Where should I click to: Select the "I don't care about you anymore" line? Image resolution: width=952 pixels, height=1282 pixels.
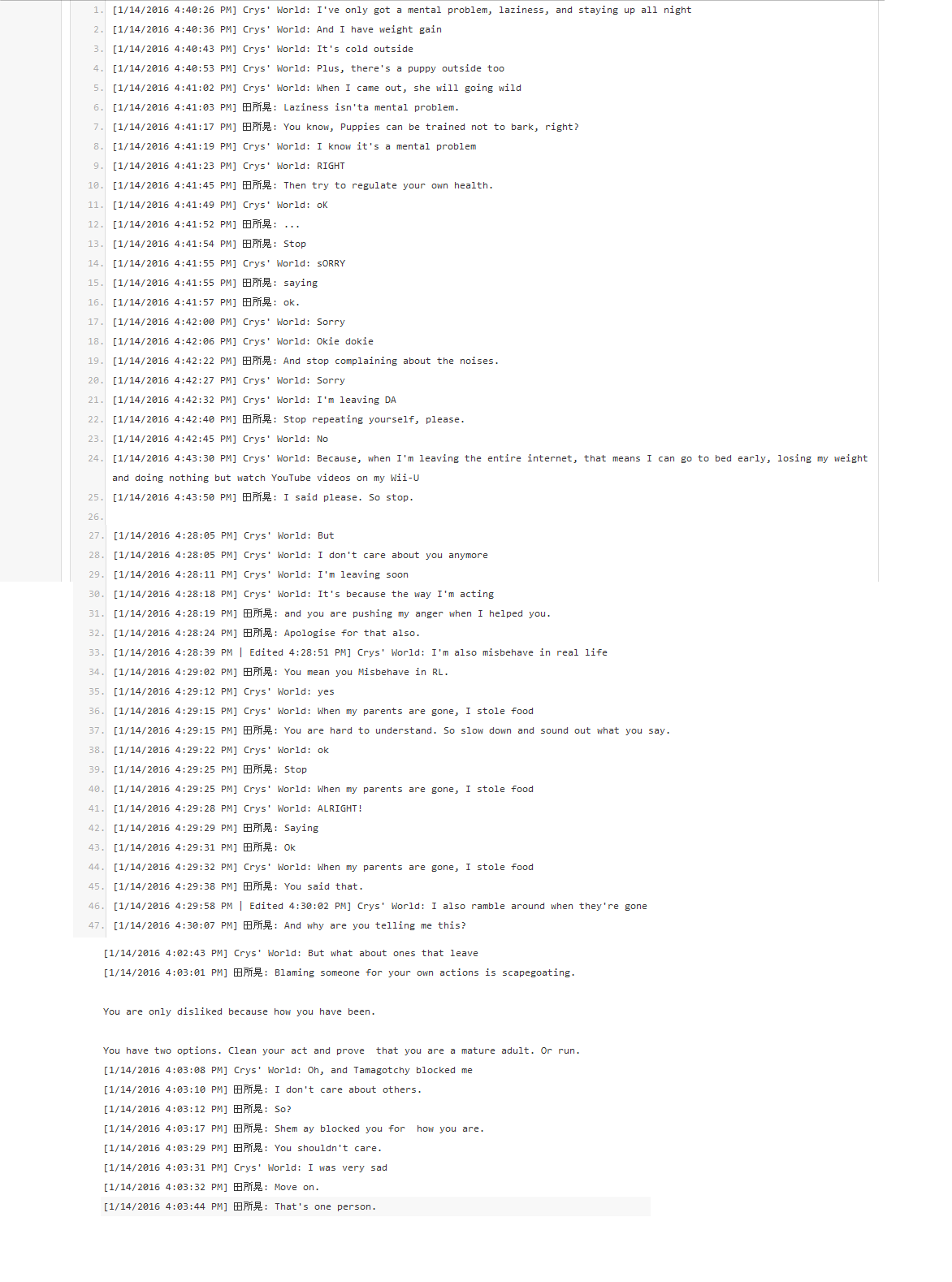coord(301,555)
